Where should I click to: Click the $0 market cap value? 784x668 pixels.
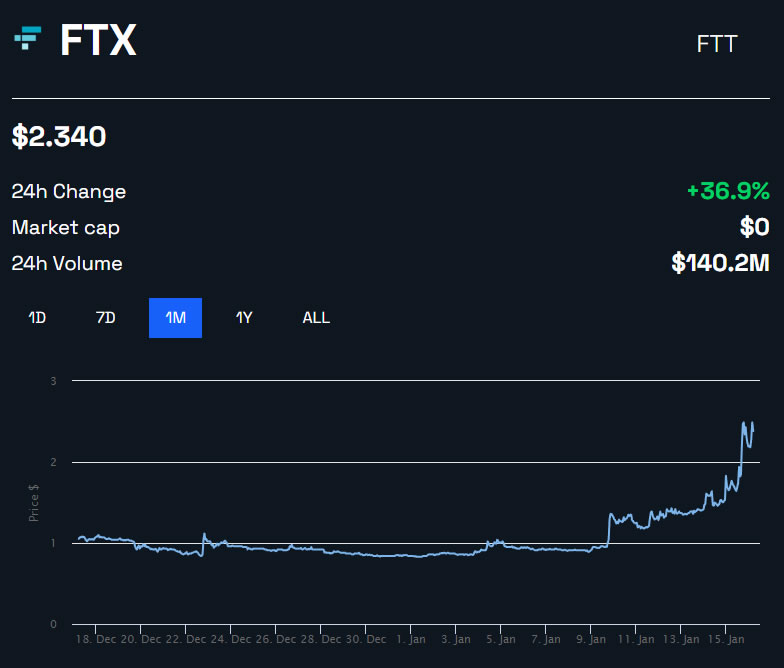click(x=754, y=227)
